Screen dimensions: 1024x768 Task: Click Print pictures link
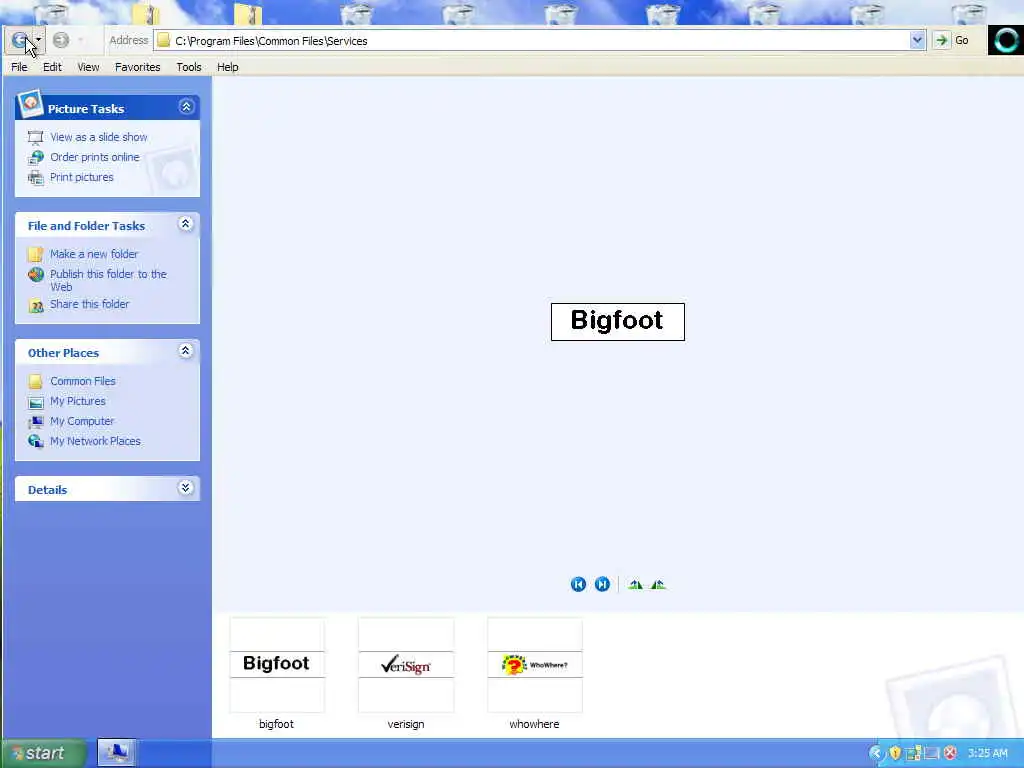click(x=82, y=177)
